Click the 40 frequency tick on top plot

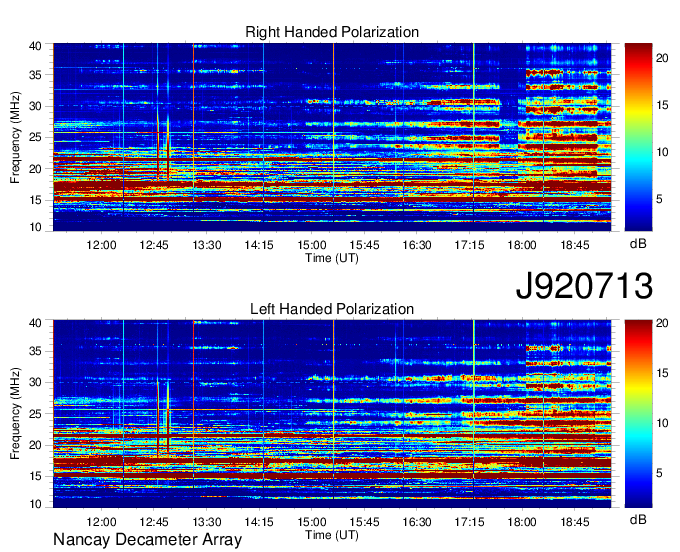35,46
